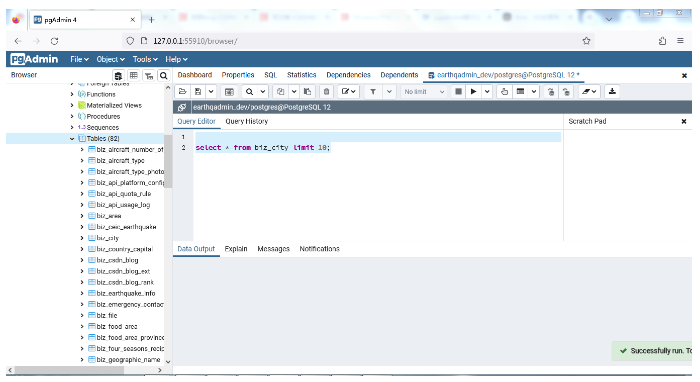Image resolution: width=700 pixels, height=382 pixels.
Task: Click the Explain Analyze icon
Action: pyautogui.click(x=520, y=91)
